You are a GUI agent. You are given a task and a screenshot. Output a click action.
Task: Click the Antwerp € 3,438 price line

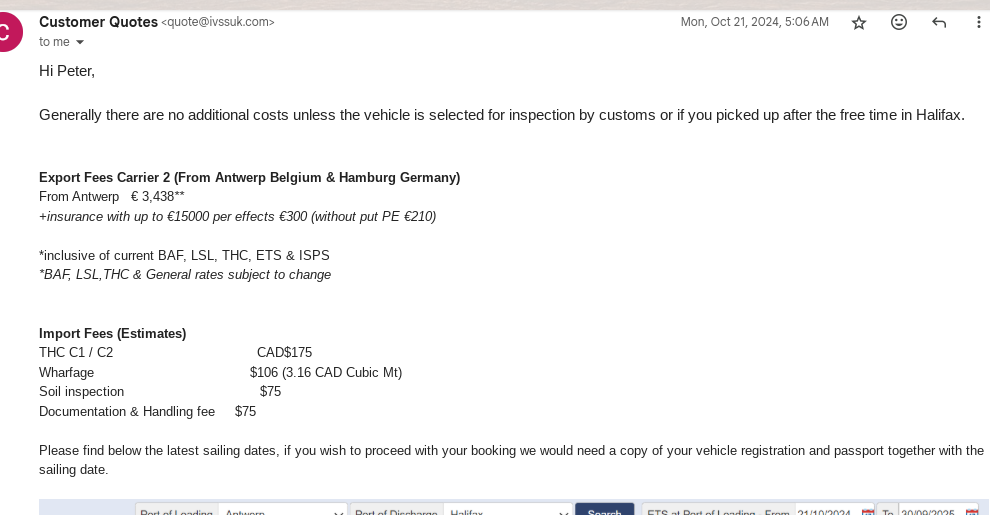coord(112,197)
